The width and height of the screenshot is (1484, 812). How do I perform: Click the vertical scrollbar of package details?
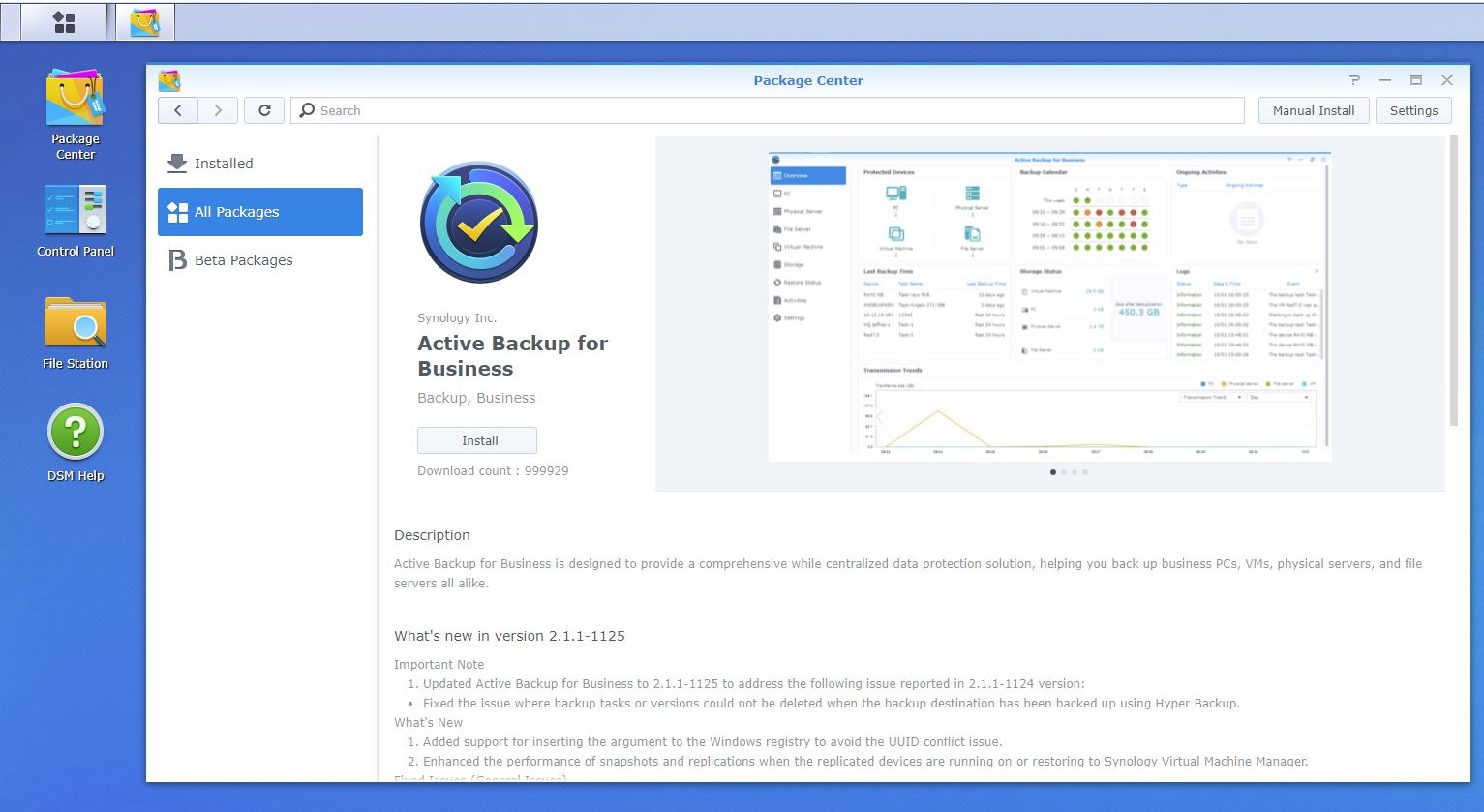click(x=1453, y=281)
